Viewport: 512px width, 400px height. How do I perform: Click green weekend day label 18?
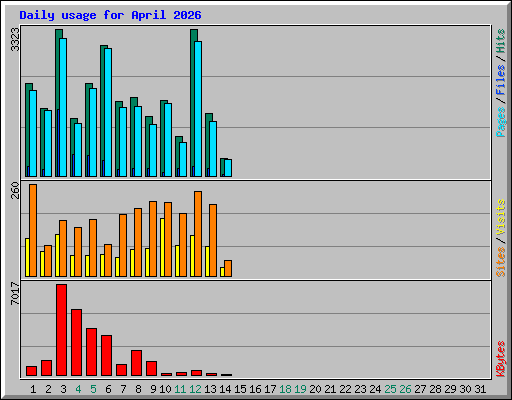[x=285, y=389]
